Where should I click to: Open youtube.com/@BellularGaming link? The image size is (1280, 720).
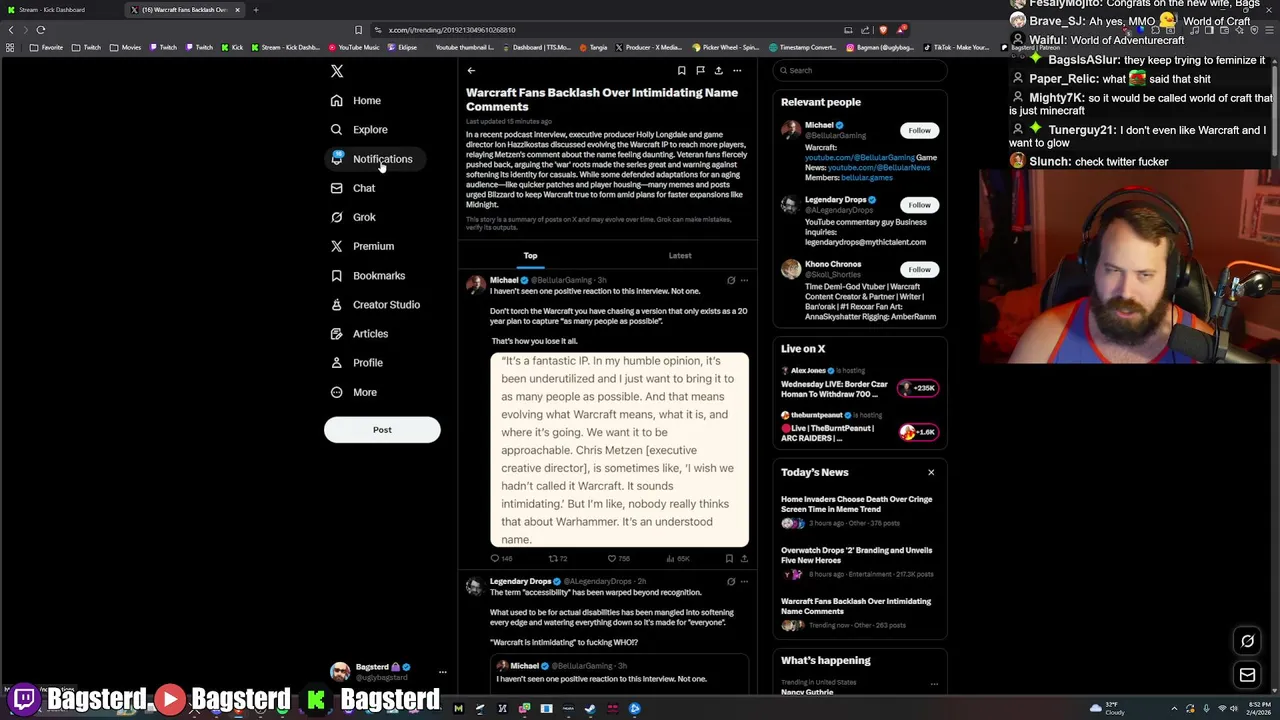(x=860, y=157)
